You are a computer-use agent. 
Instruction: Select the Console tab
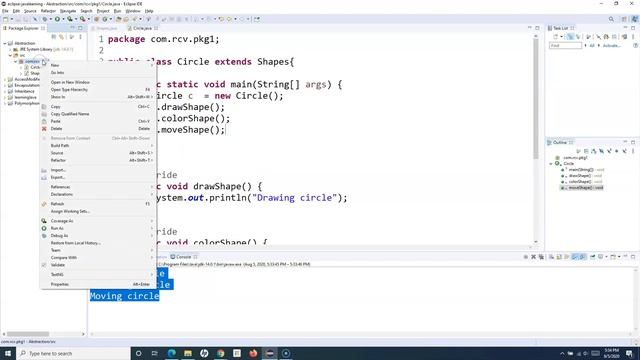[x=183, y=257]
